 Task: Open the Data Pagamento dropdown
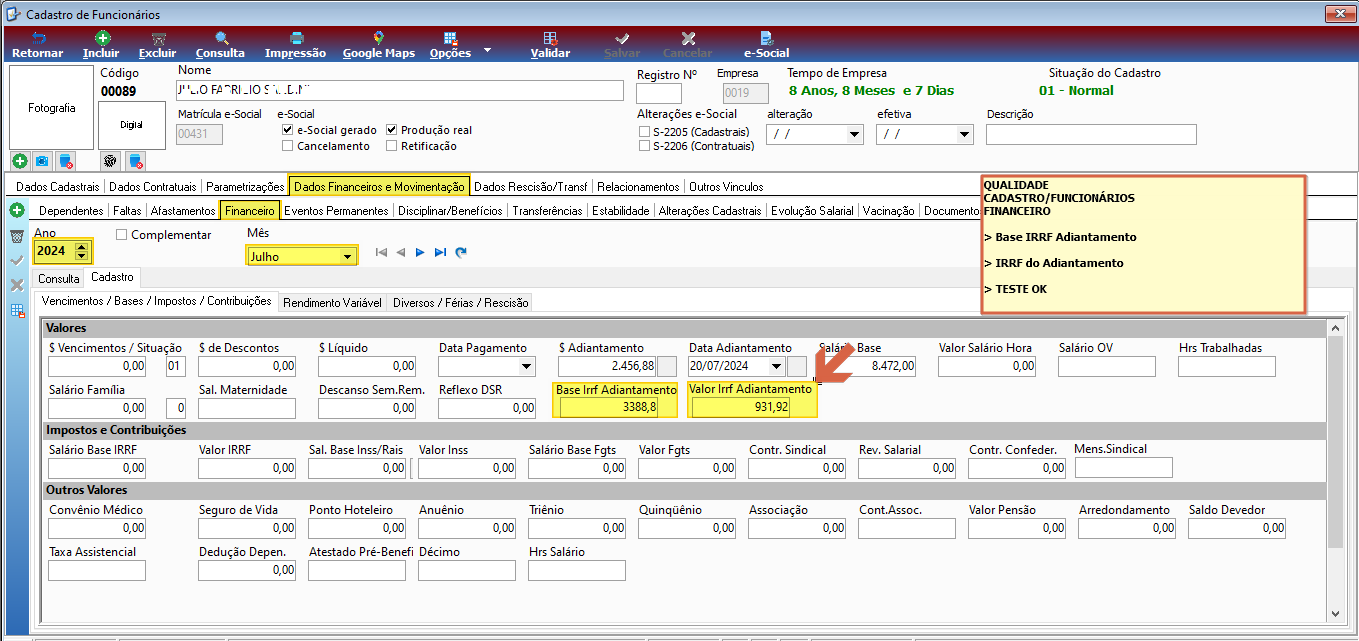[527, 366]
